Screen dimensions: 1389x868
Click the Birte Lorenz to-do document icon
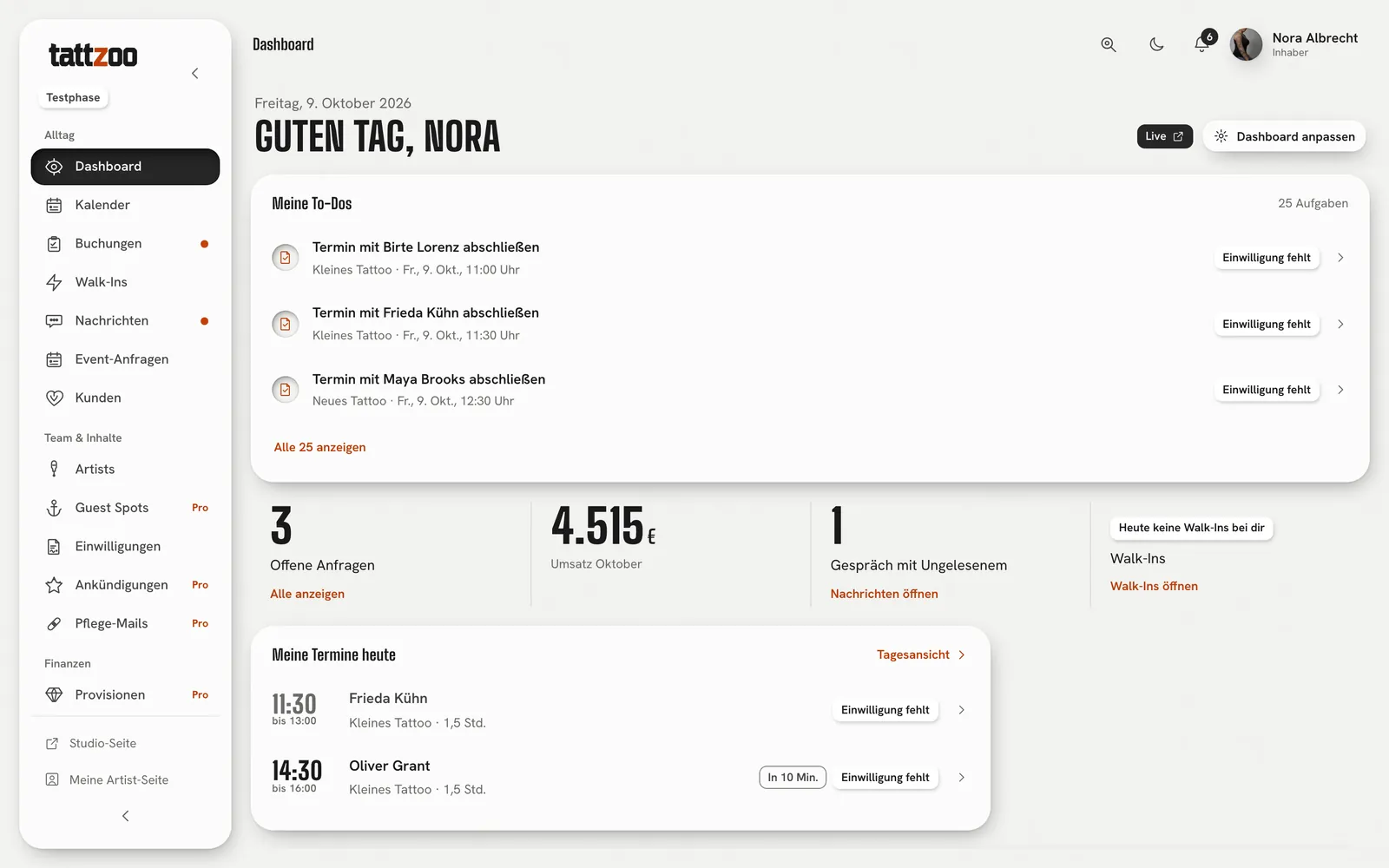[286, 258]
